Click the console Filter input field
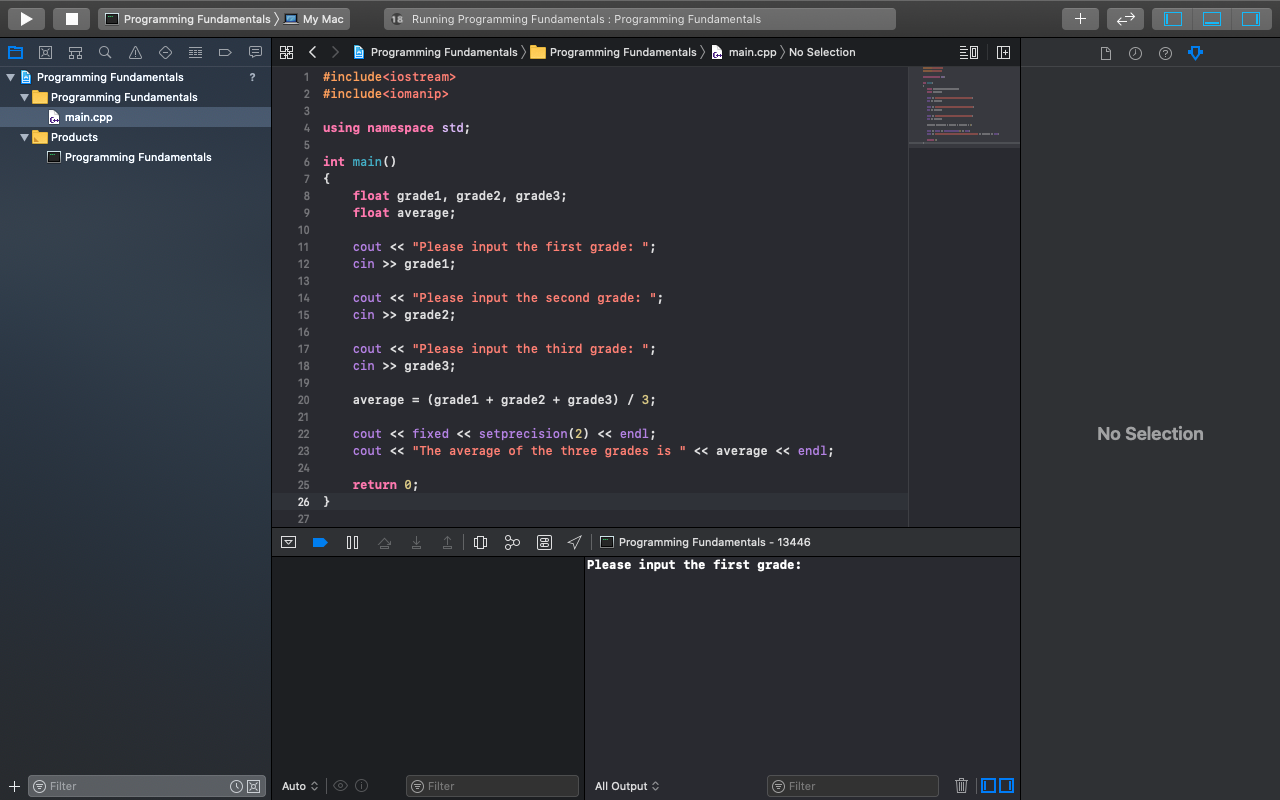The image size is (1280, 800). click(852, 786)
